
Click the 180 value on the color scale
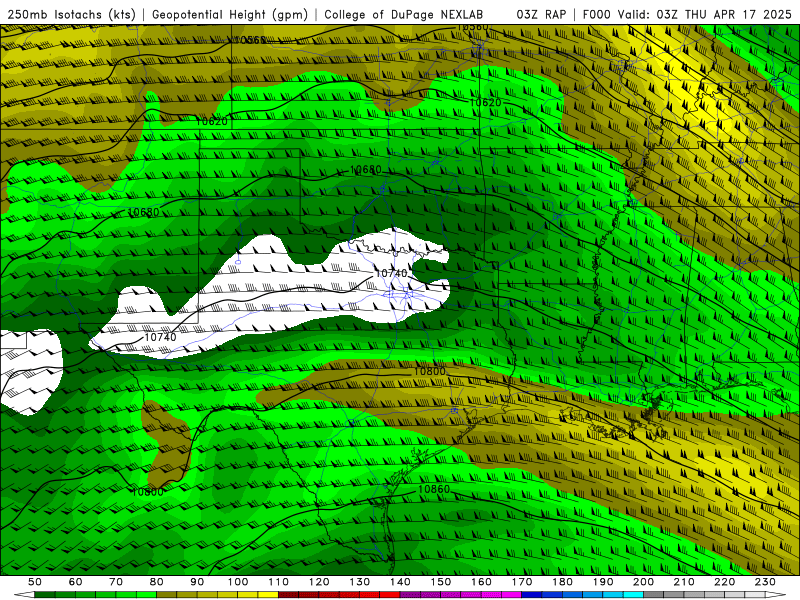(x=562, y=582)
